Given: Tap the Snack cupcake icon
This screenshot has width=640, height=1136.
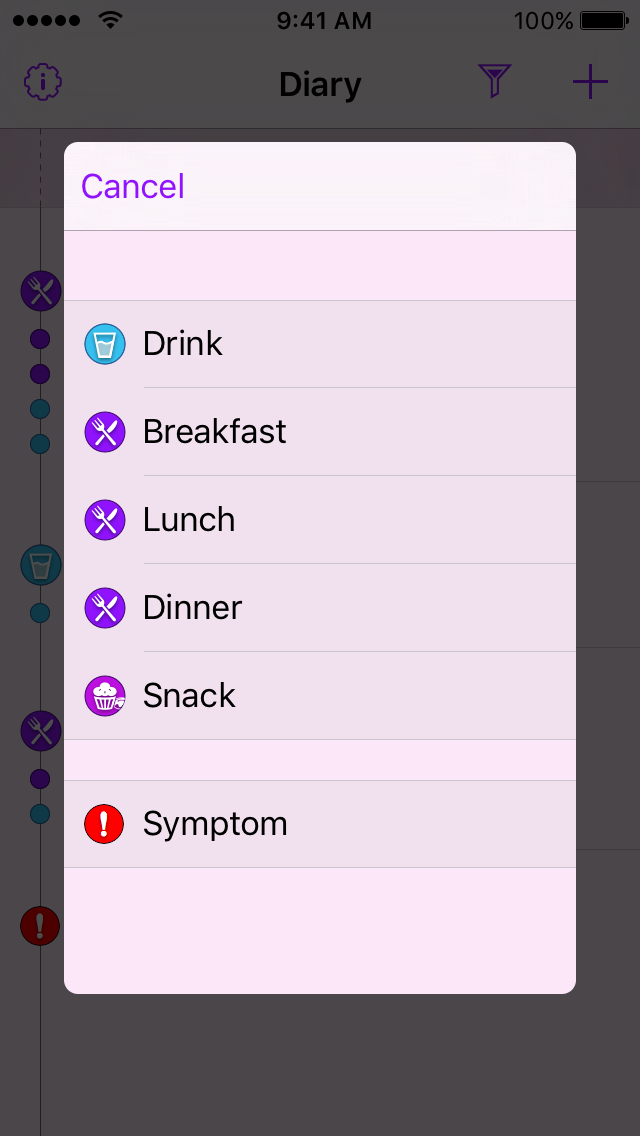Looking at the screenshot, I should click(105, 696).
